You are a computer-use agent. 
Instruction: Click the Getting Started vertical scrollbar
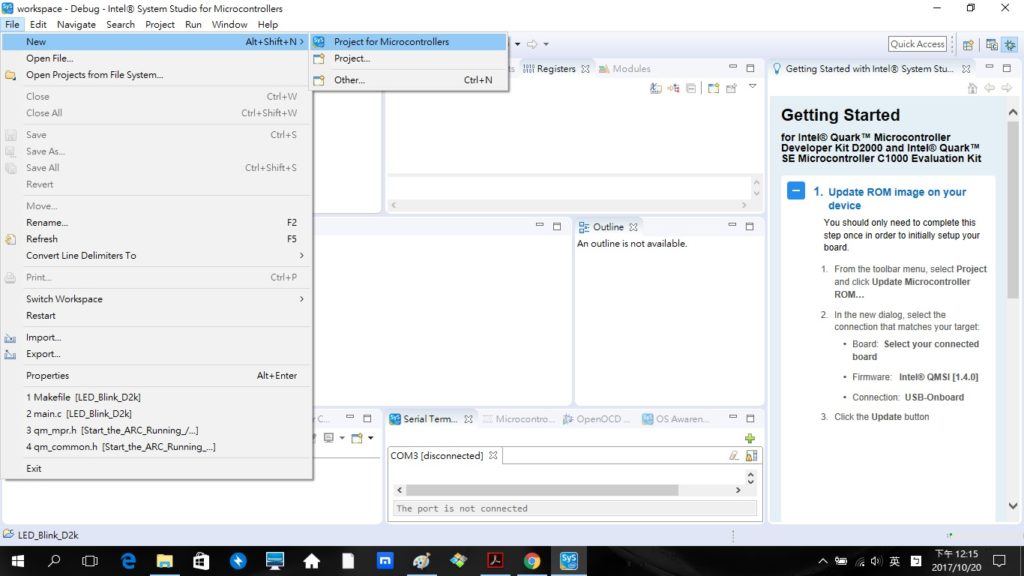click(x=1012, y=209)
